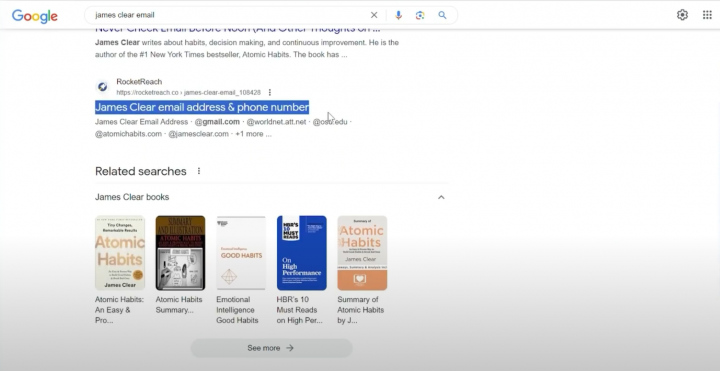This screenshot has height=371, width=720.
Task: Click the Google logo
Action: (x=35, y=16)
